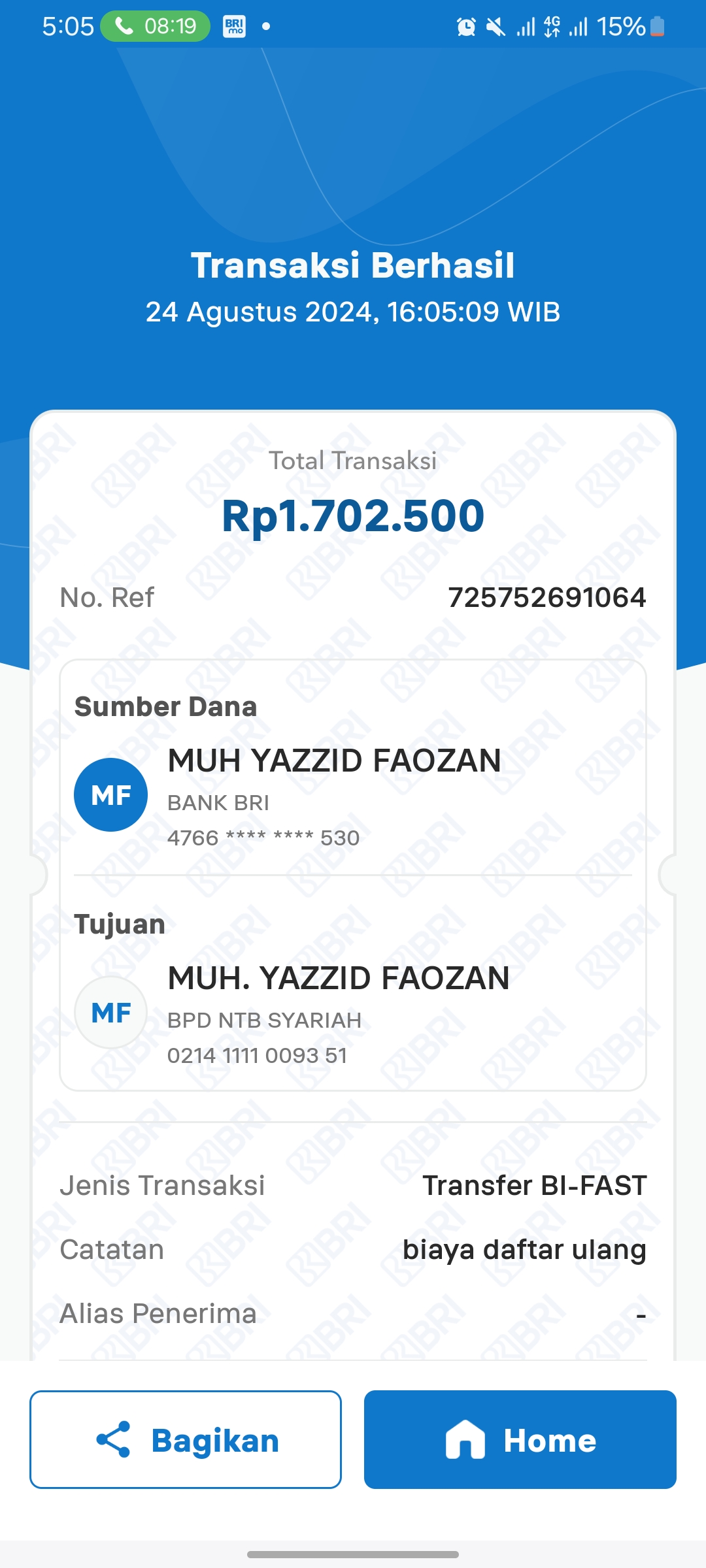Tap the Transfer BI-FAST transaction type

[534, 1185]
